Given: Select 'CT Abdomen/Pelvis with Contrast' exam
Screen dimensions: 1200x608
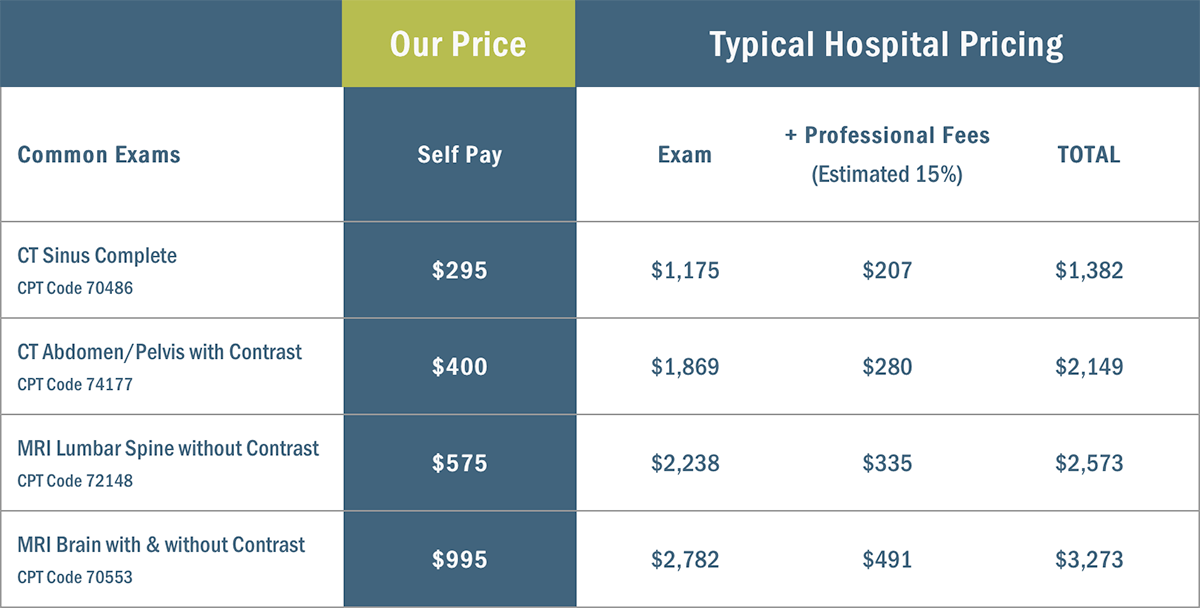Looking at the screenshot, I should click(x=160, y=352).
